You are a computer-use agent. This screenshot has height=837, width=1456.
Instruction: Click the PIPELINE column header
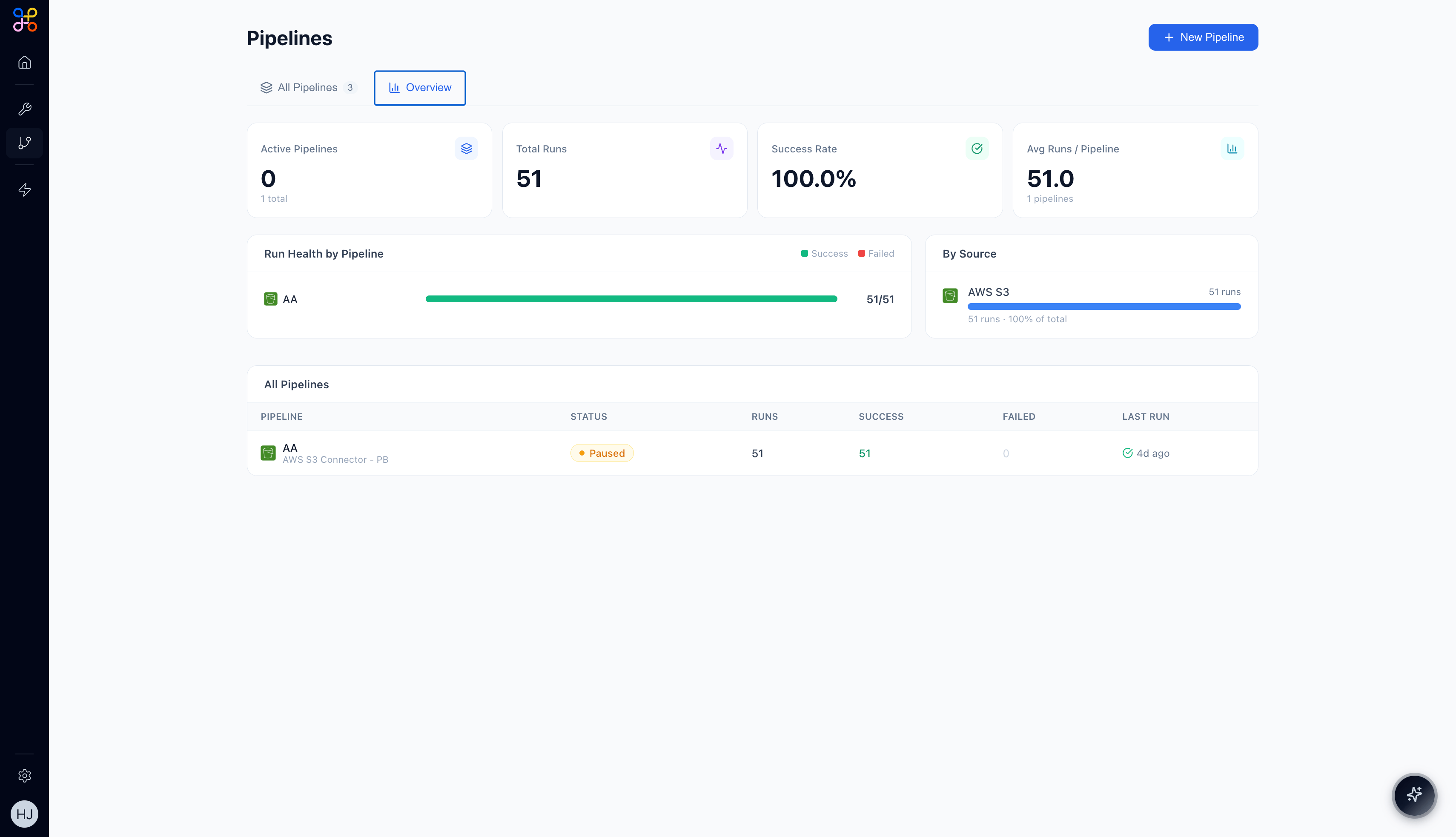click(282, 416)
